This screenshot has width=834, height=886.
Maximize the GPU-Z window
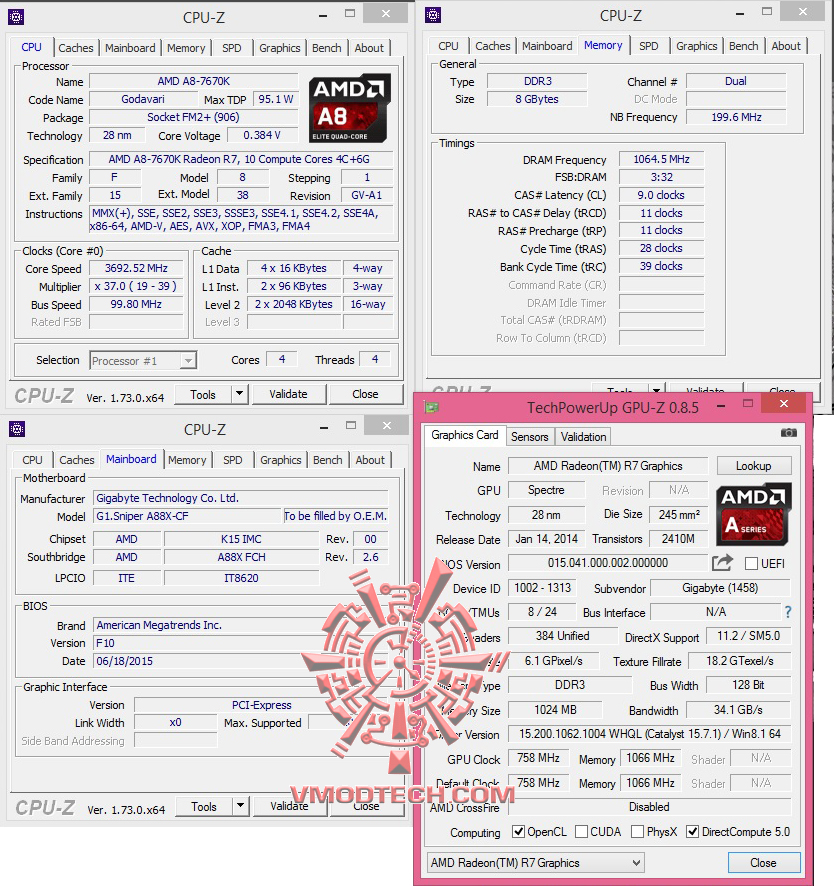(x=748, y=403)
